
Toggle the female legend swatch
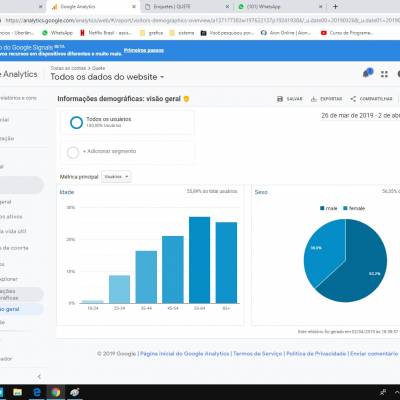point(345,208)
